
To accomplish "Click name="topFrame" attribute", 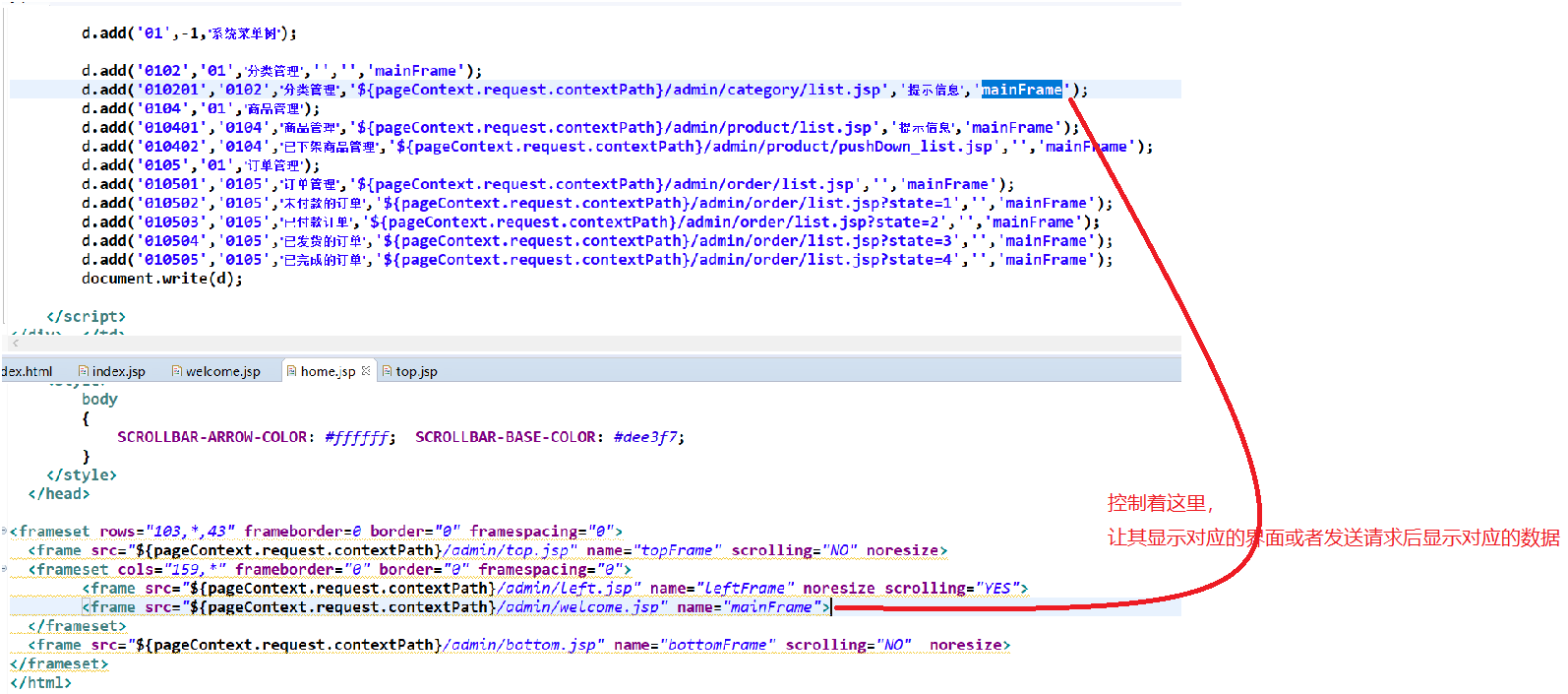I will tap(654, 550).
